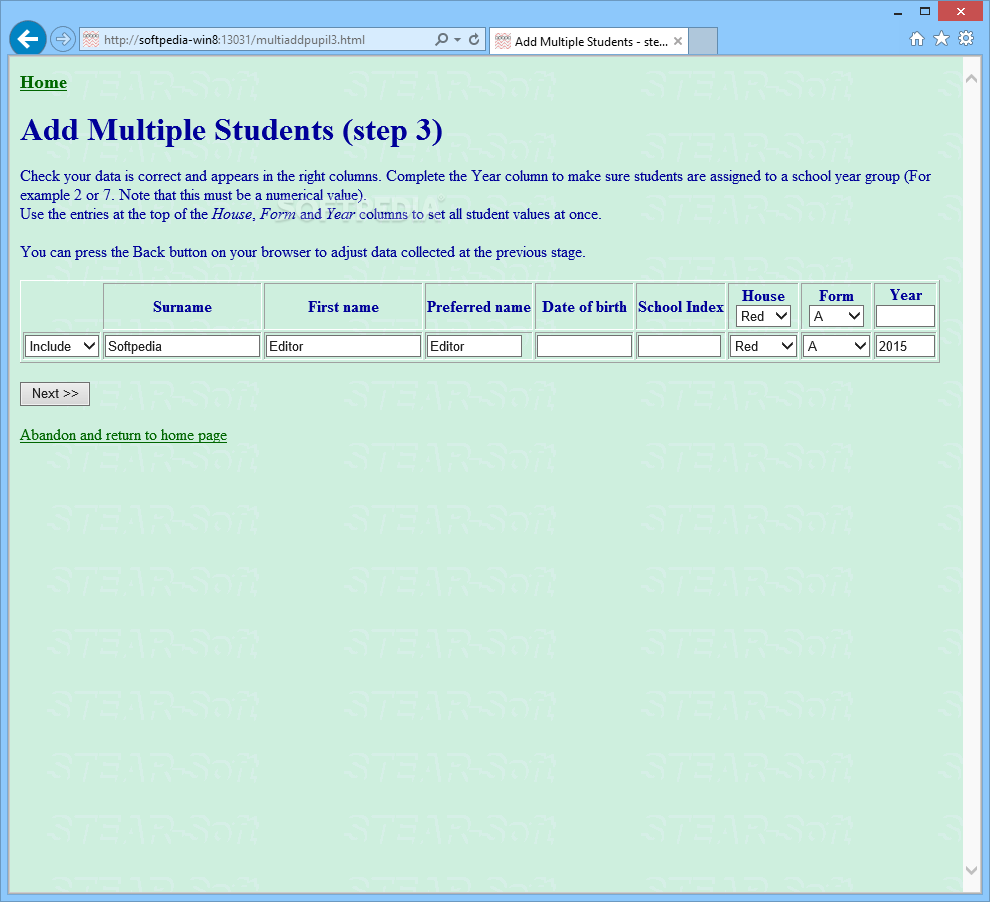Screen dimensions: 990x902
Task: Open the student row Form dropdown
Action: (836, 346)
